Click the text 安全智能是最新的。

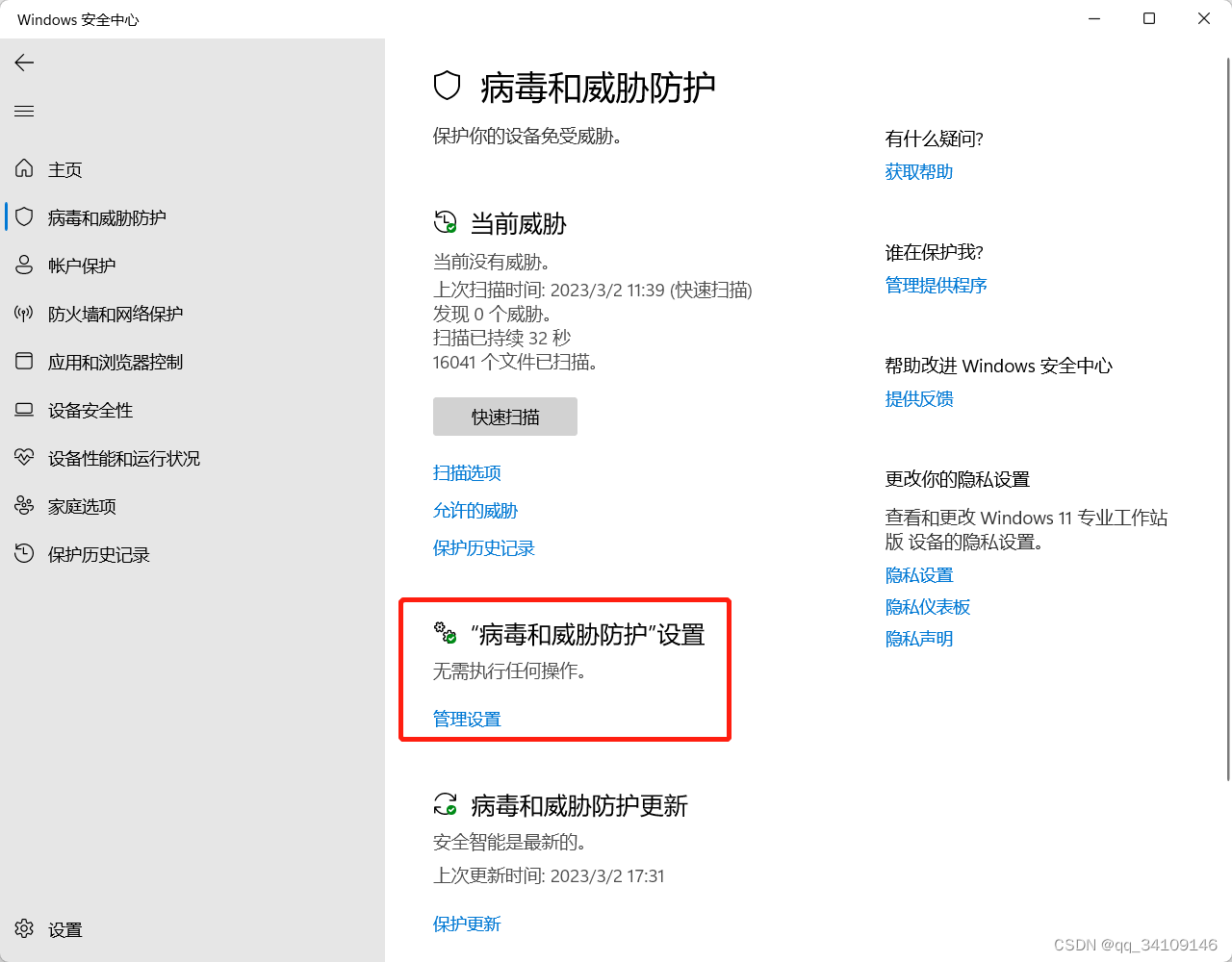pyautogui.click(x=509, y=842)
